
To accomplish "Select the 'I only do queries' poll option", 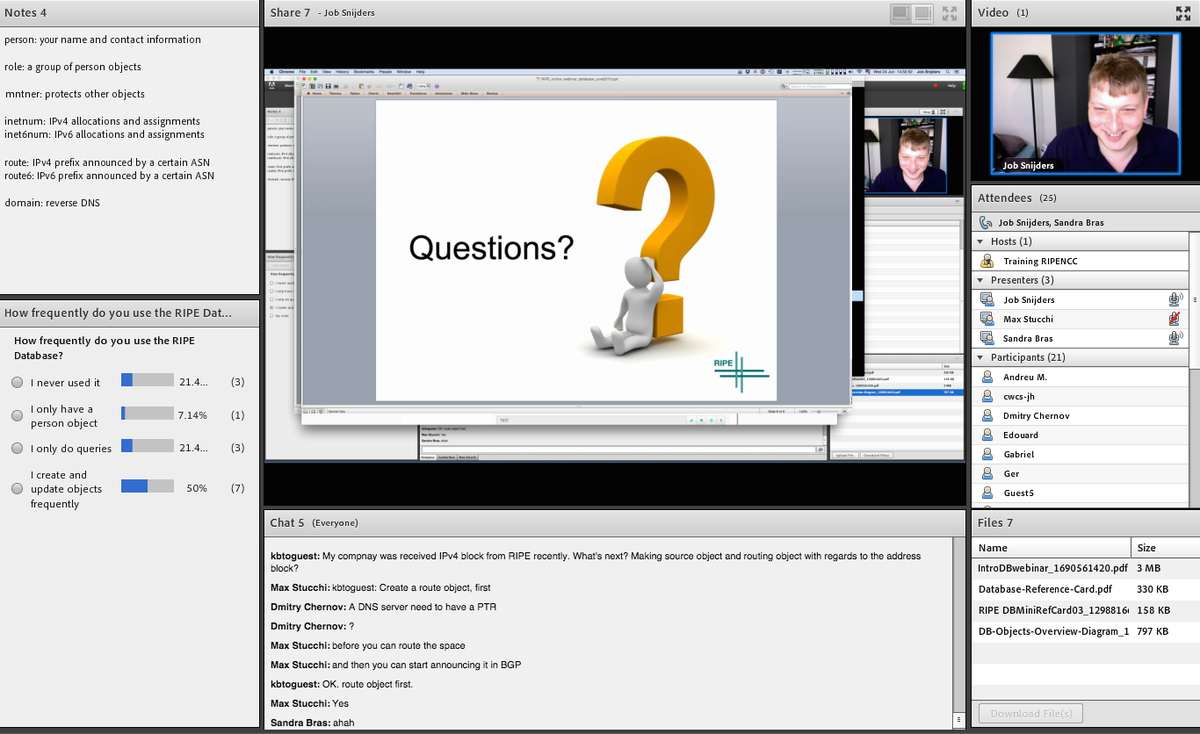I will coord(17,448).
